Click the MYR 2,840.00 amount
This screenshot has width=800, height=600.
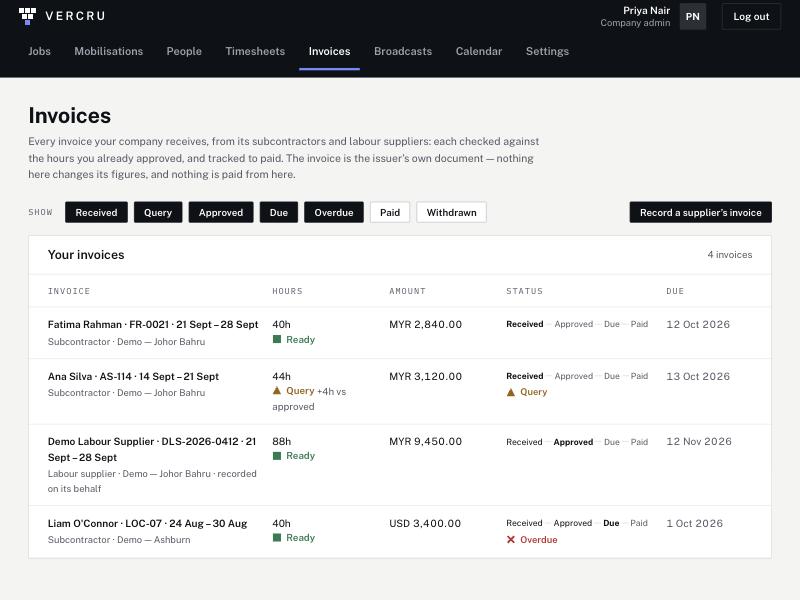click(x=426, y=324)
